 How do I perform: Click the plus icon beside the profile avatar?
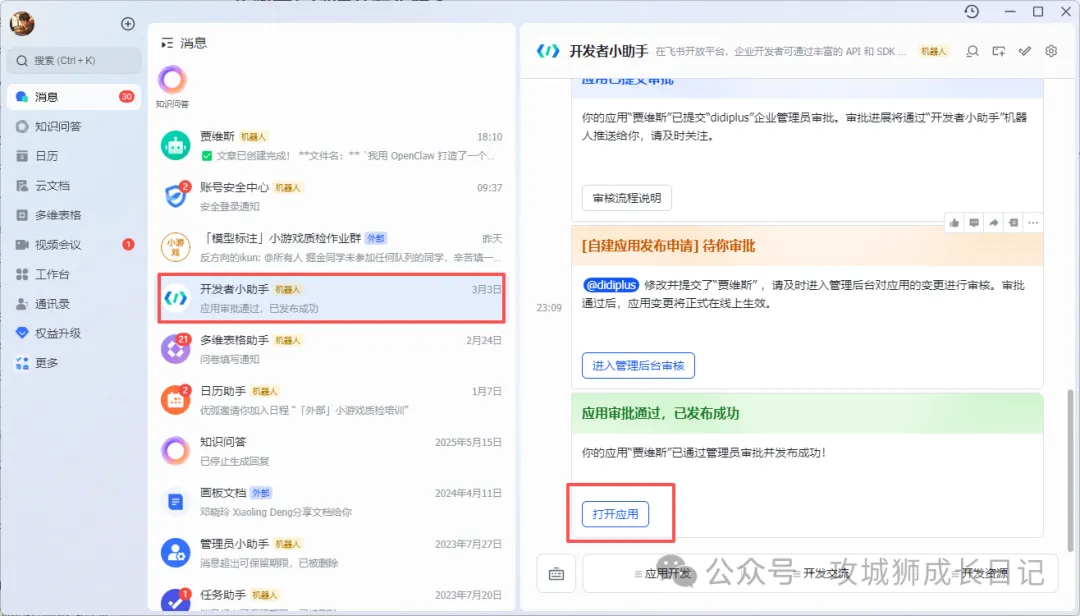click(x=127, y=24)
